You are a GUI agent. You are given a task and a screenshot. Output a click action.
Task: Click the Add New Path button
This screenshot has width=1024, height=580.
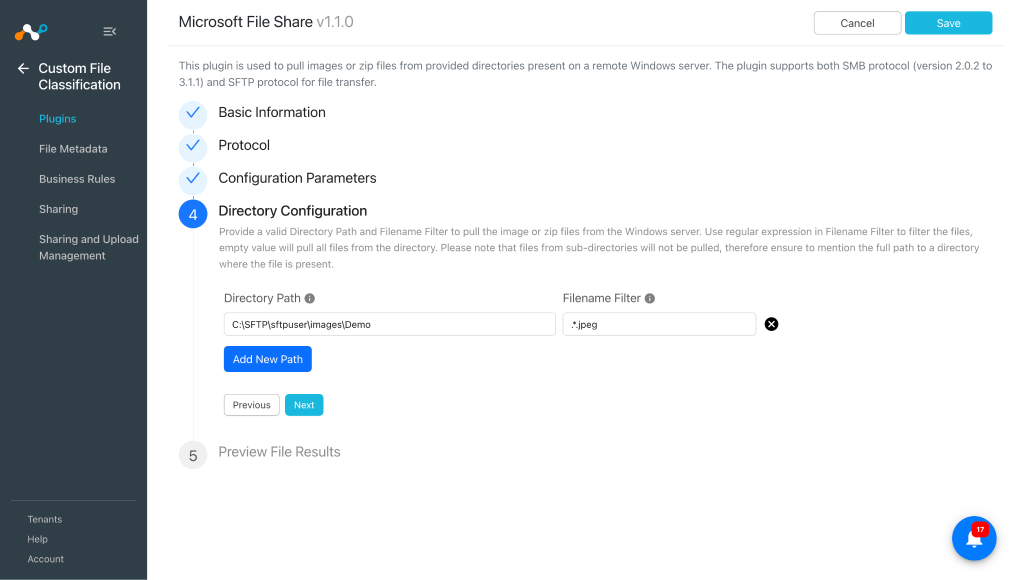(x=268, y=359)
